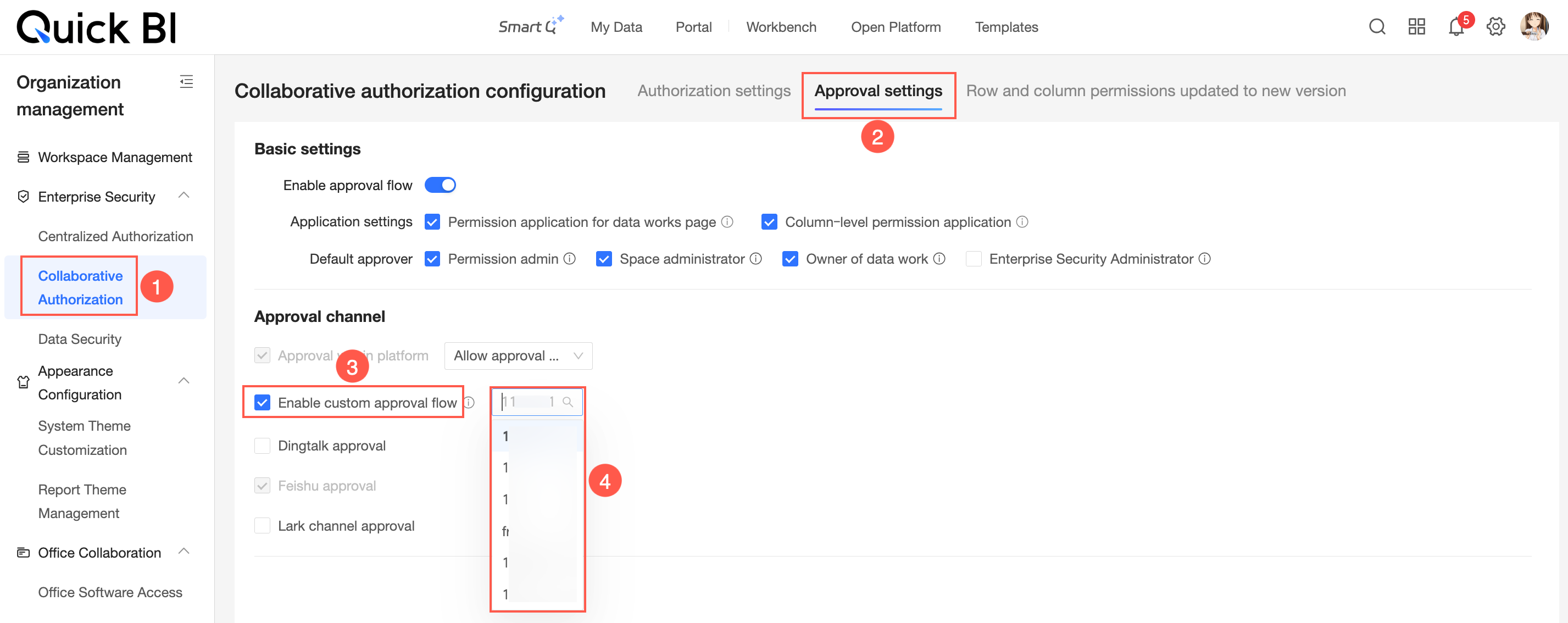
Task: Collapse the Office Collaboration section
Action: (184, 552)
